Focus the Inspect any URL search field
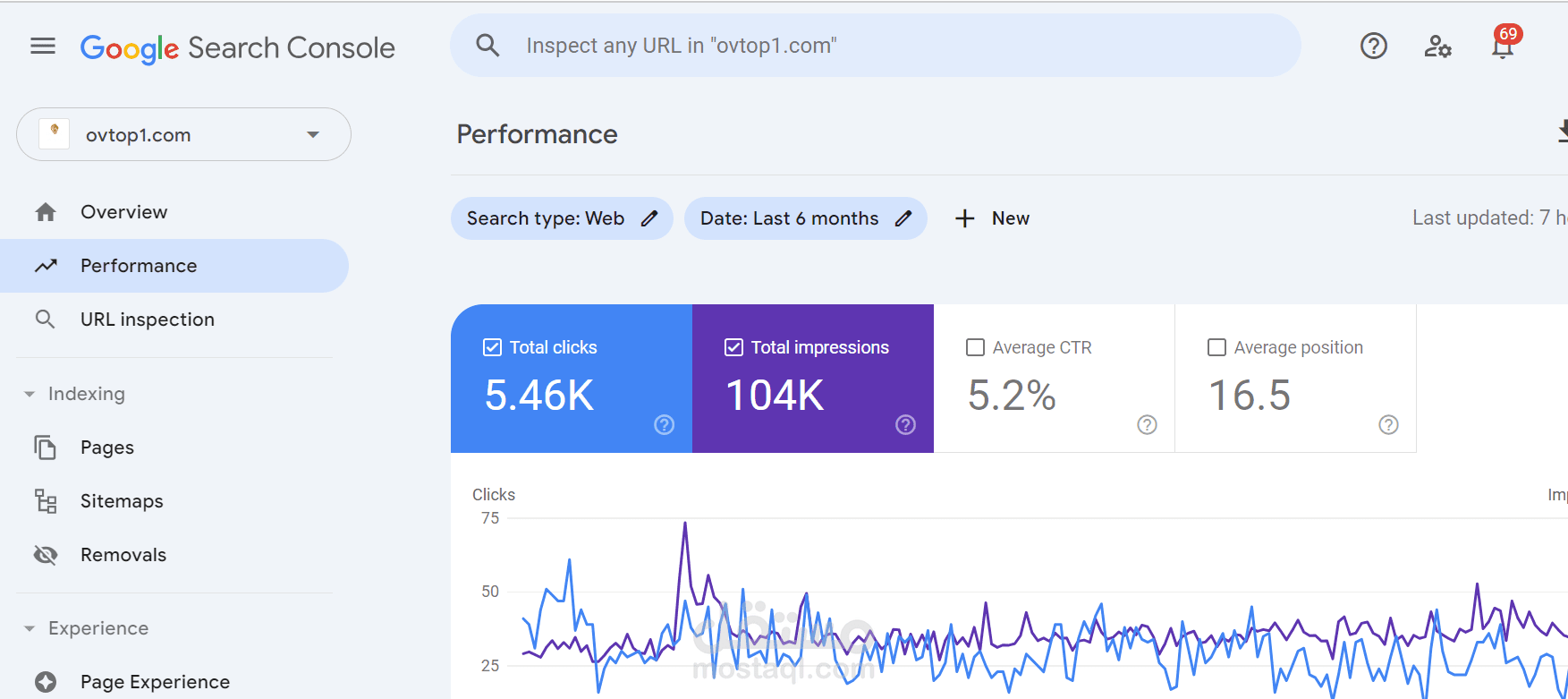 click(876, 45)
